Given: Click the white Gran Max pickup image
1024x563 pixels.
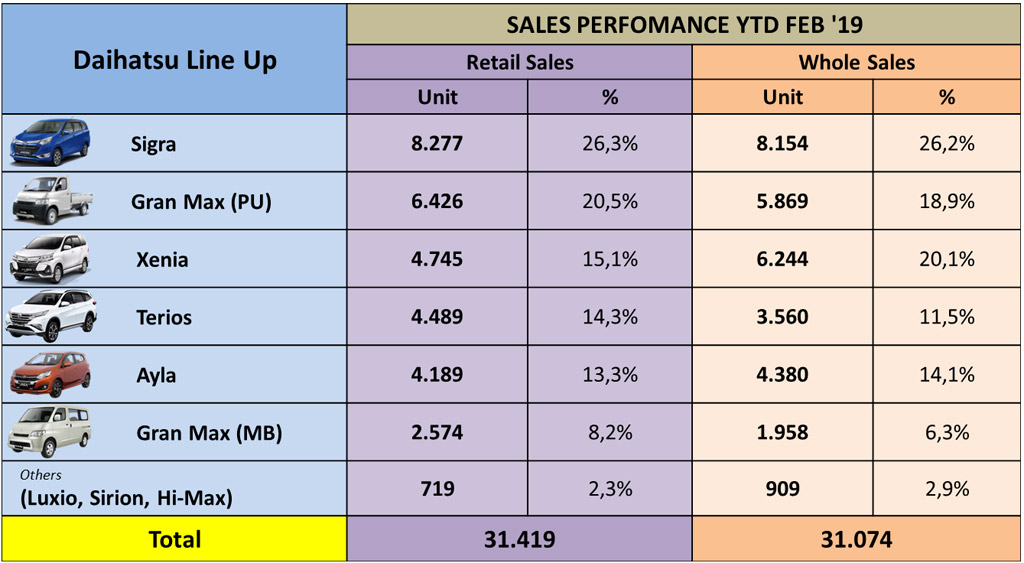Looking at the screenshot, I should [x=50, y=200].
